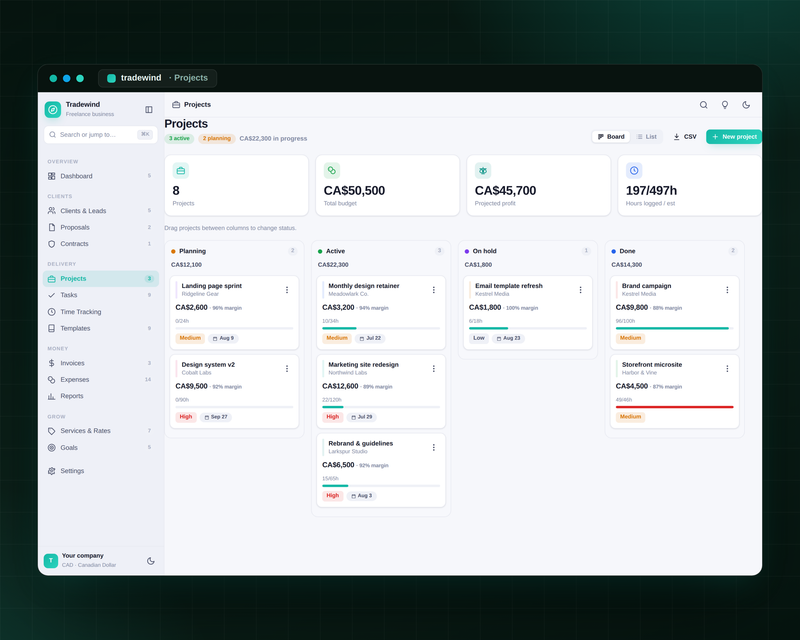Screen dimensions: 800x640
Task: Open Settings gear icon
Action: point(52,471)
